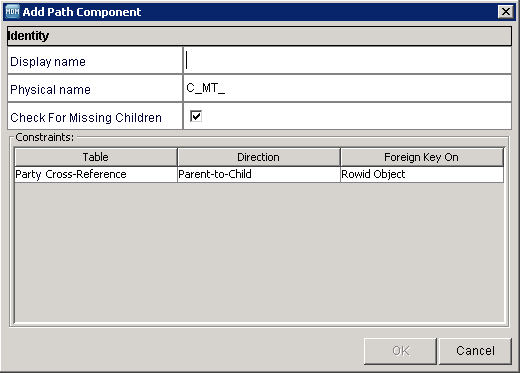Click the OK button

point(400,351)
